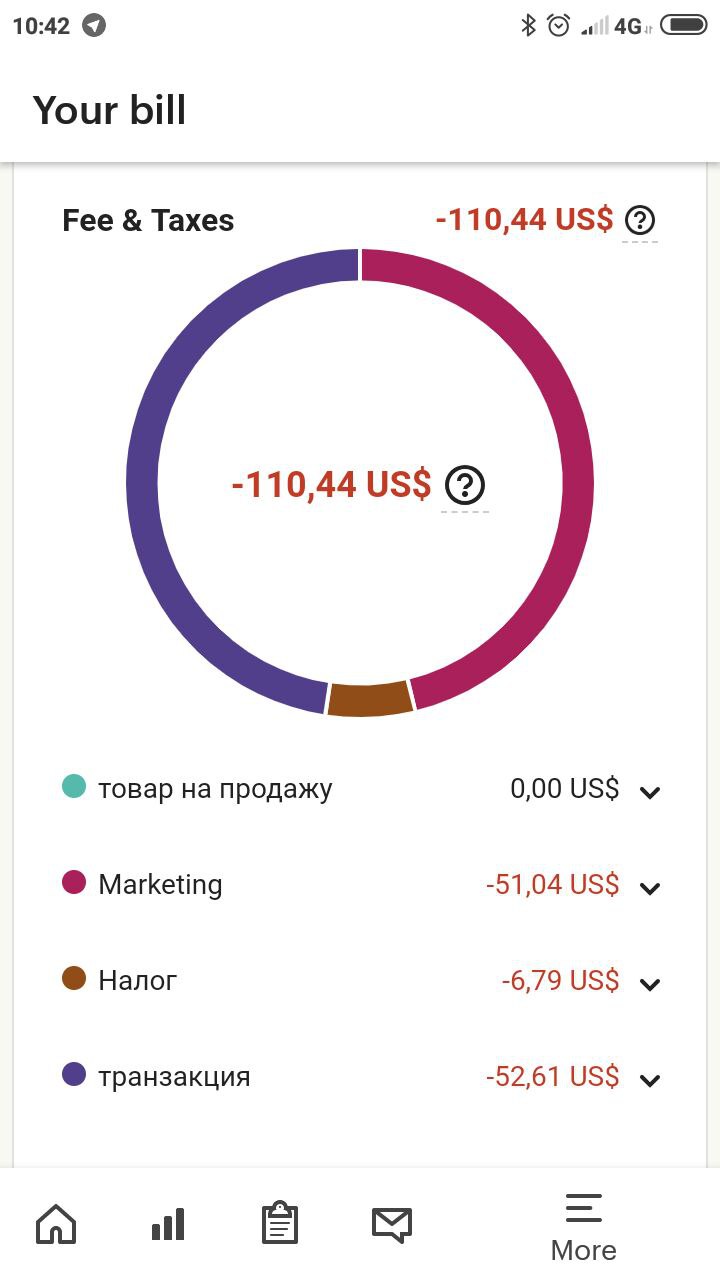
Task: Open the clipboard orders icon
Action: [x=280, y=1222]
